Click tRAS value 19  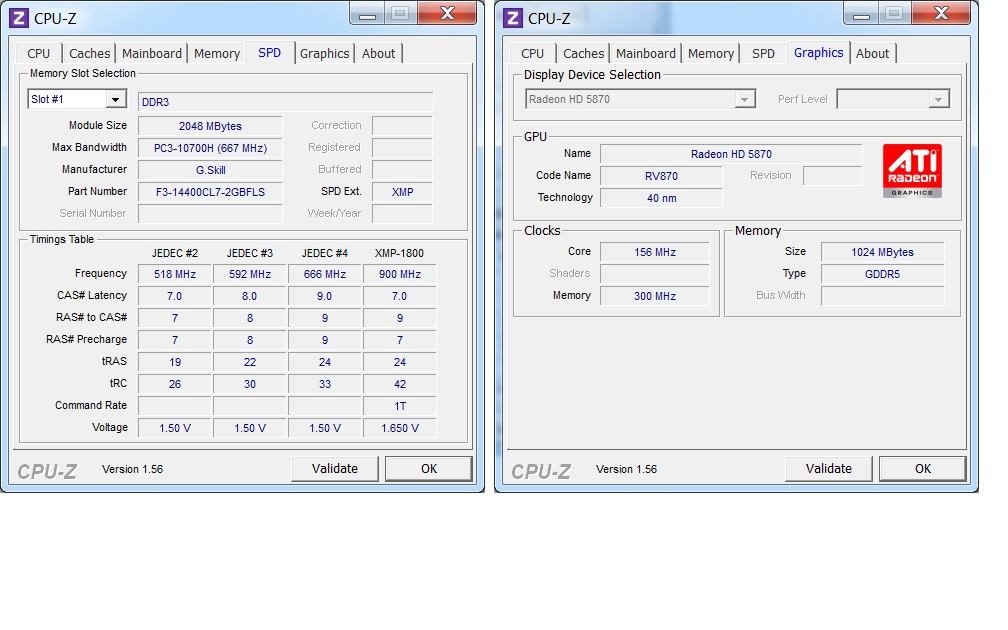coord(175,362)
